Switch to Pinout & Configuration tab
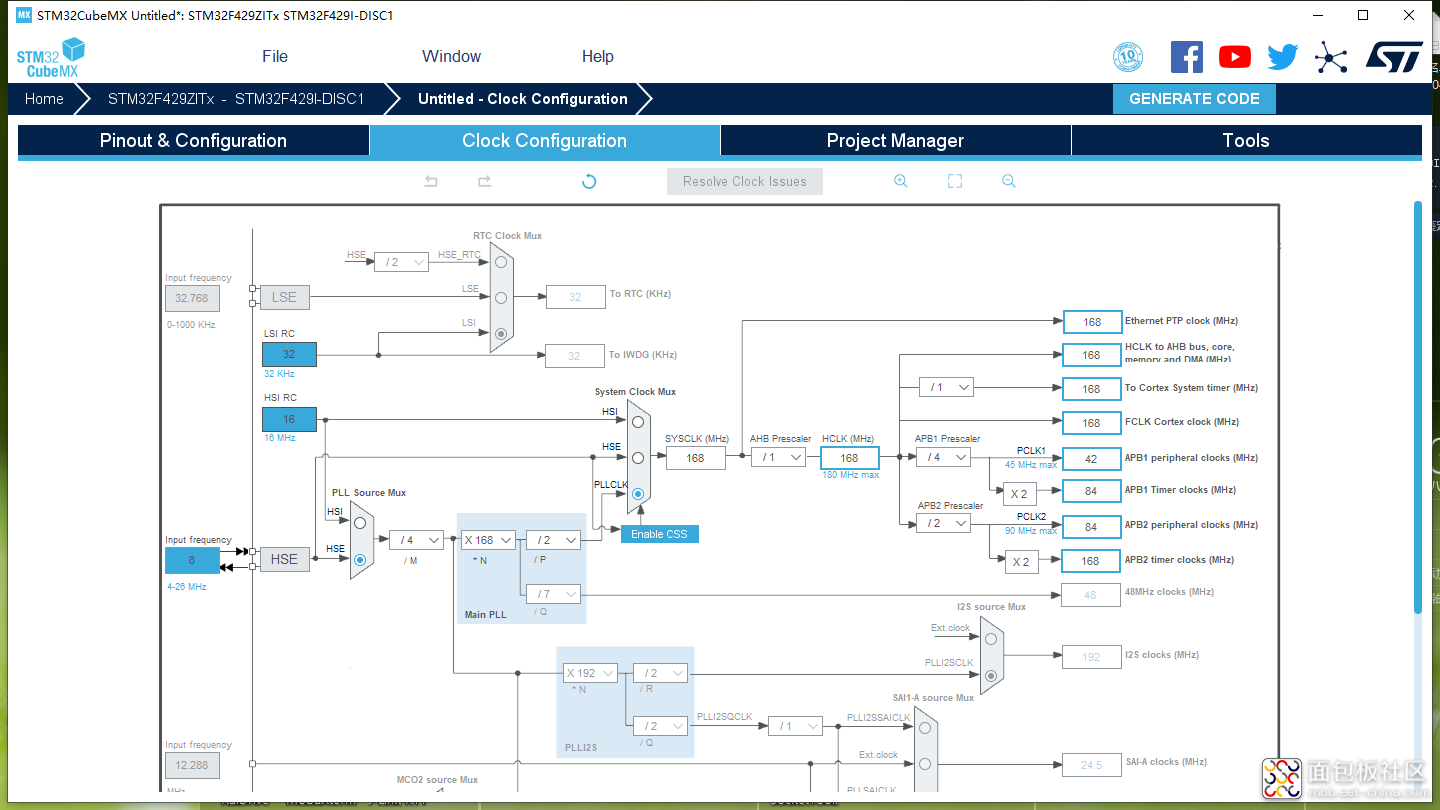Image resolution: width=1440 pixels, height=810 pixels. click(x=193, y=141)
